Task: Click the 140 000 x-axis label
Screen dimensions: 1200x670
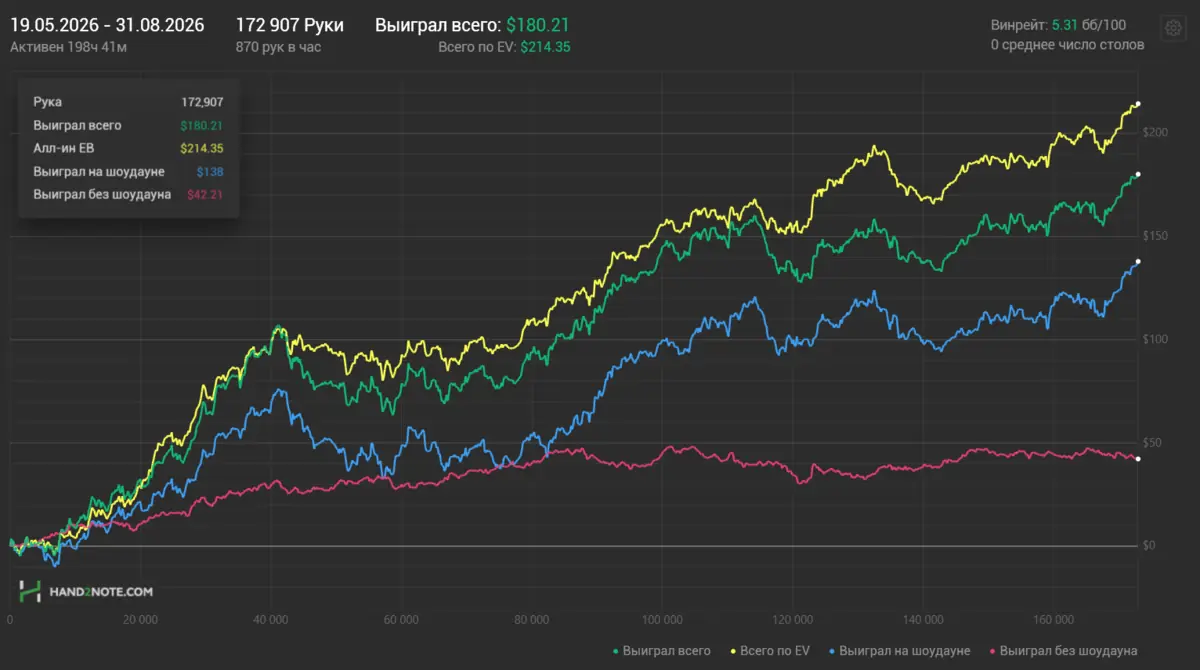Action: pos(922,620)
